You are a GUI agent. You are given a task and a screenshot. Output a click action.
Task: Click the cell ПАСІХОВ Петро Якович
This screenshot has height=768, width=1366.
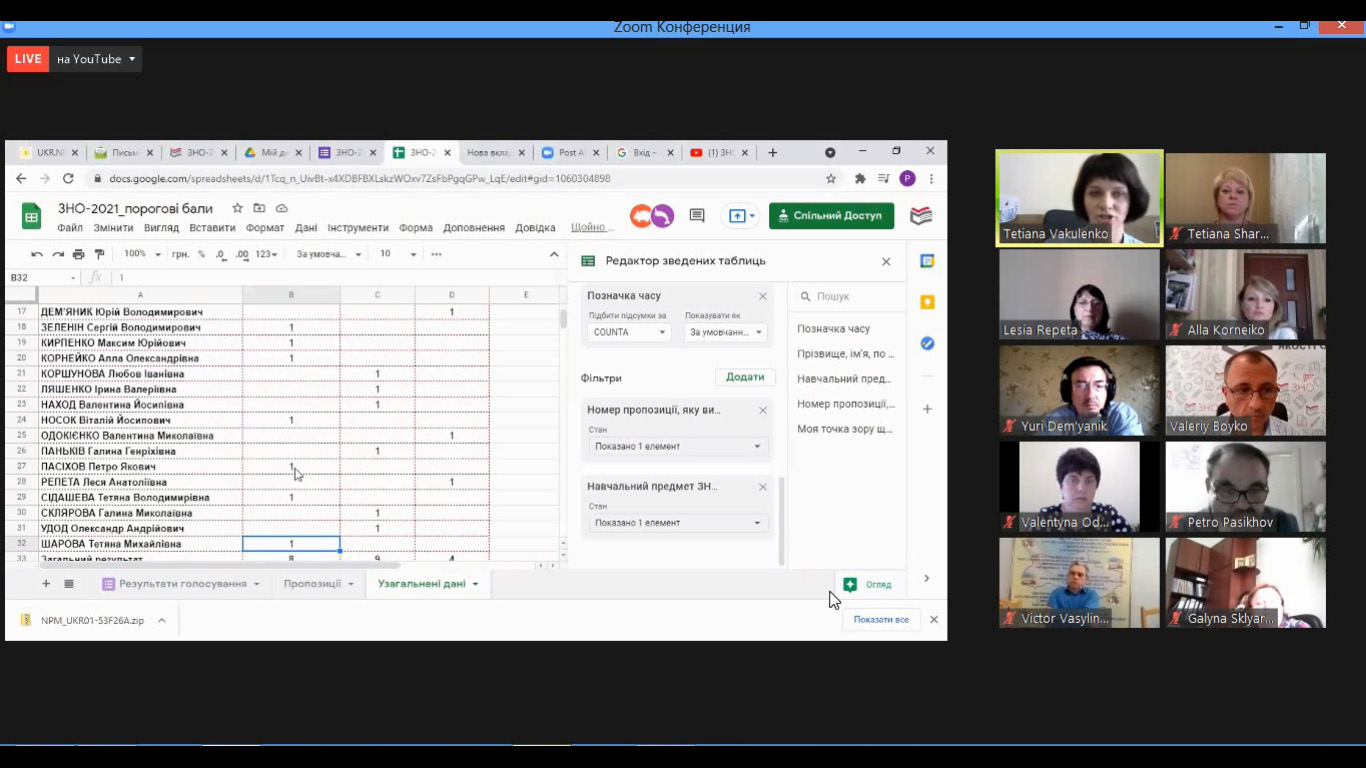(140, 467)
